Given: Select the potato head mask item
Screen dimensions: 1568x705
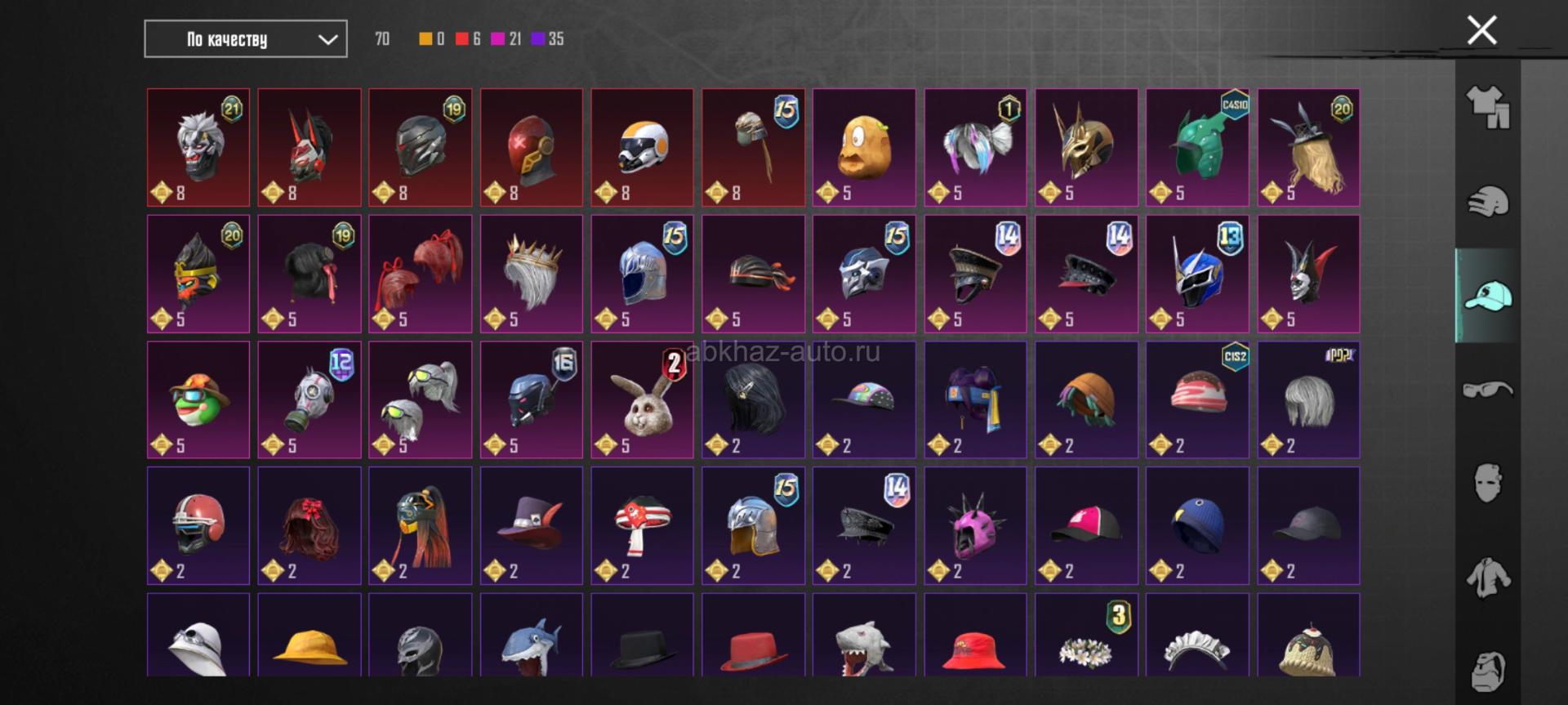Looking at the screenshot, I should click(x=864, y=148).
